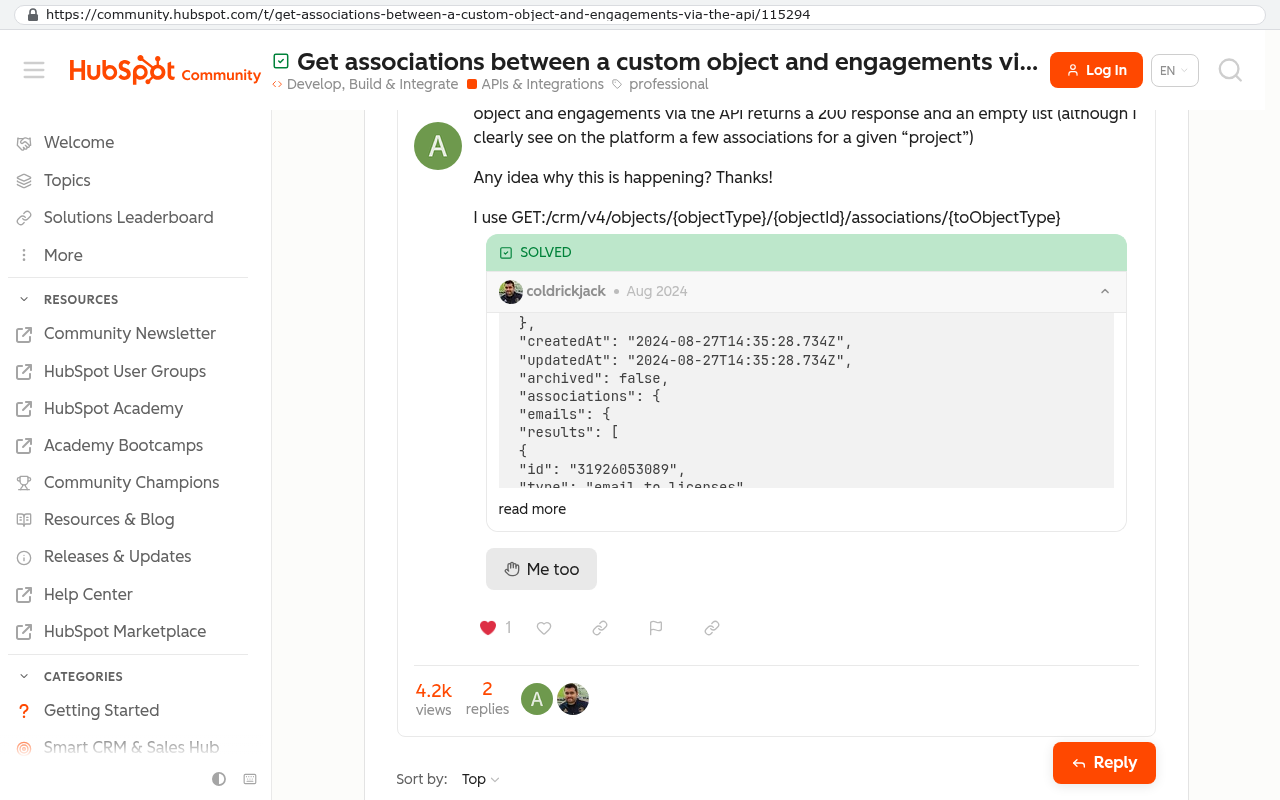Viewport: 1280px width, 800px height.
Task: Open the EN language dropdown
Action: [1175, 71]
